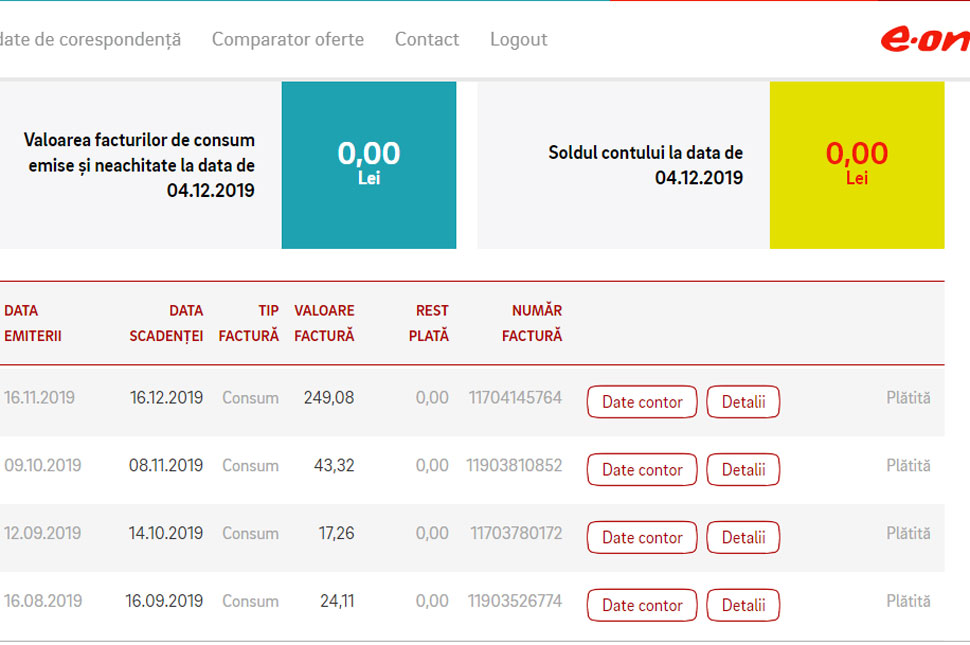The image size is (970, 645).
Task: Click the invoice value 24,11
Action: click(337, 601)
